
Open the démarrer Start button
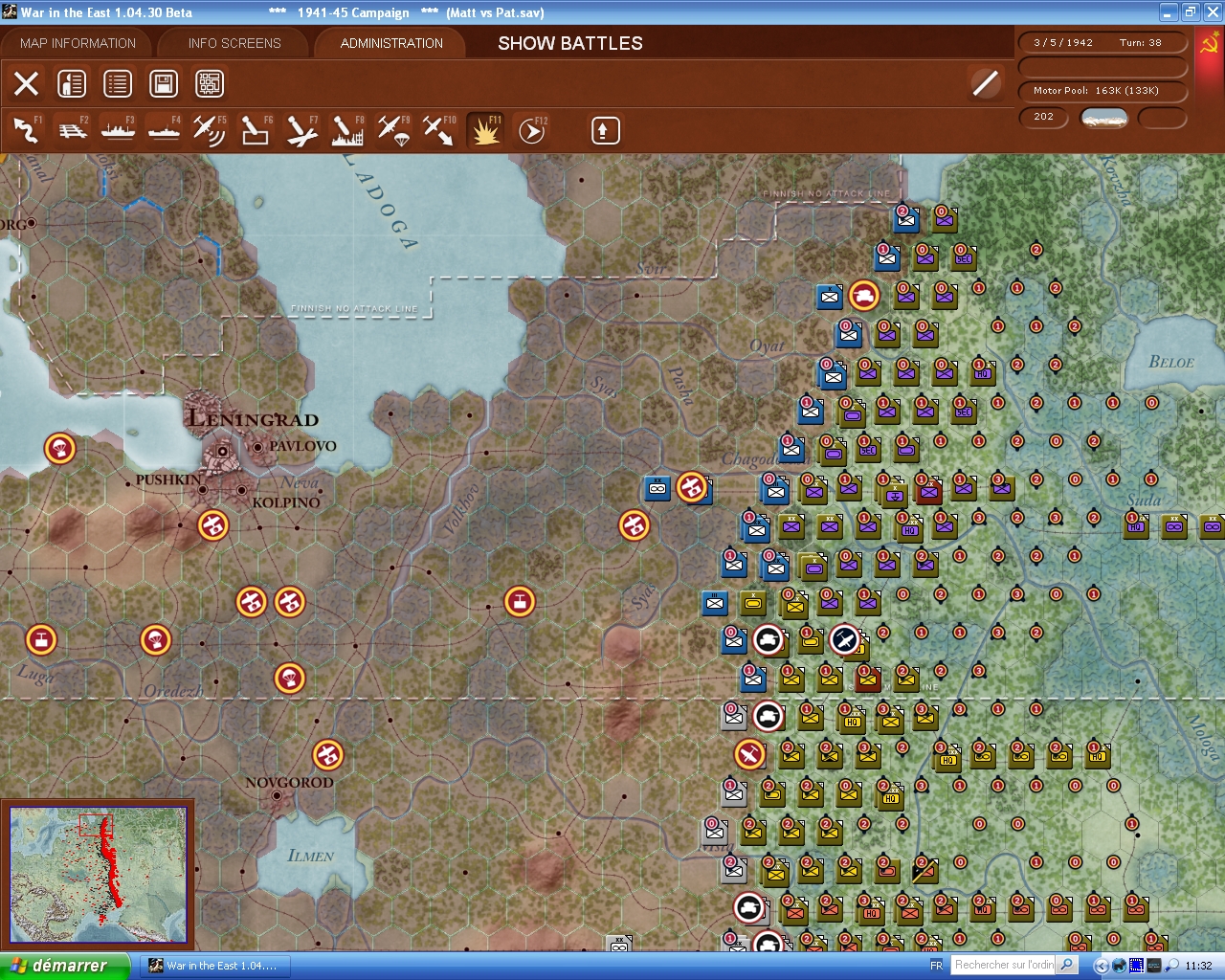tap(65, 966)
